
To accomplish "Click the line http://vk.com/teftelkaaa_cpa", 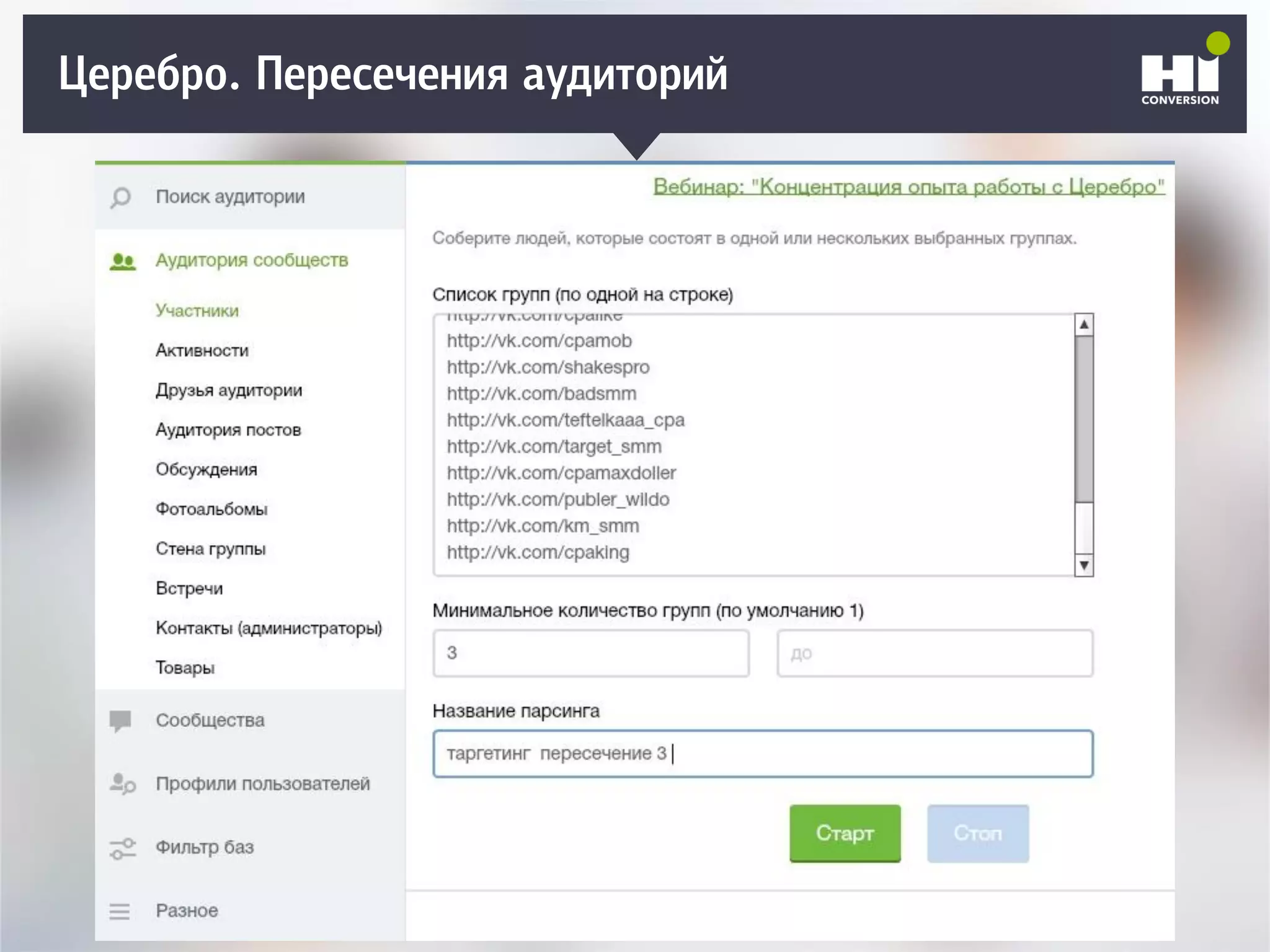I will tap(566, 420).
